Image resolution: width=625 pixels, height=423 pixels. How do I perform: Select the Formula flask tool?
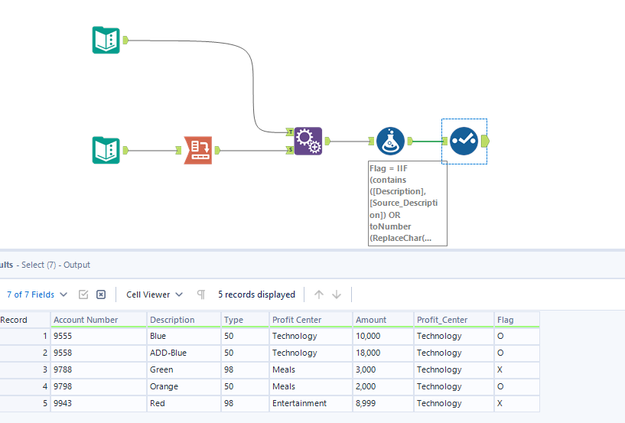tap(390, 141)
